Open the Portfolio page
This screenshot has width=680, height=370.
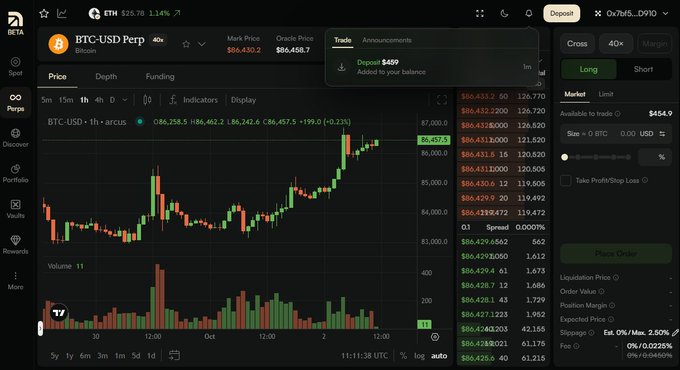pos(15,174)
